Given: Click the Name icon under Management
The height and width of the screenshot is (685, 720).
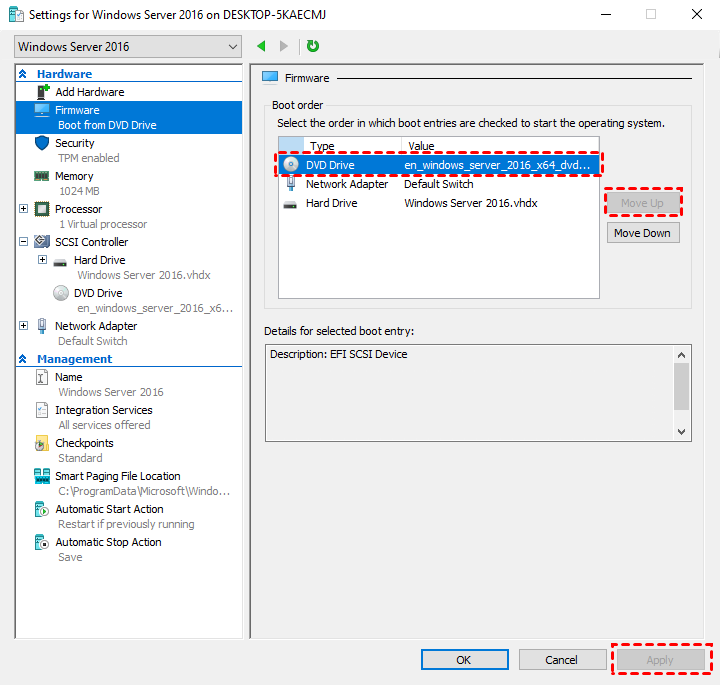Looking at the screenshot, I should pos(41,377).
